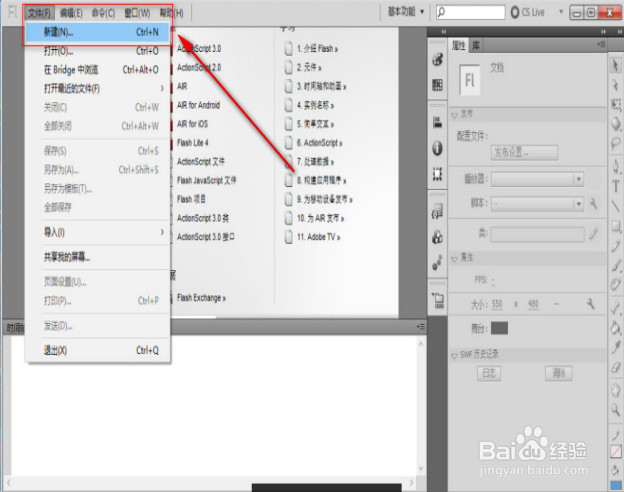Image resolution: width=624 pixels, height=492 pixels.
Task: Open the 基本功能 workspace dropdown
Action: (x=406, y=12)
